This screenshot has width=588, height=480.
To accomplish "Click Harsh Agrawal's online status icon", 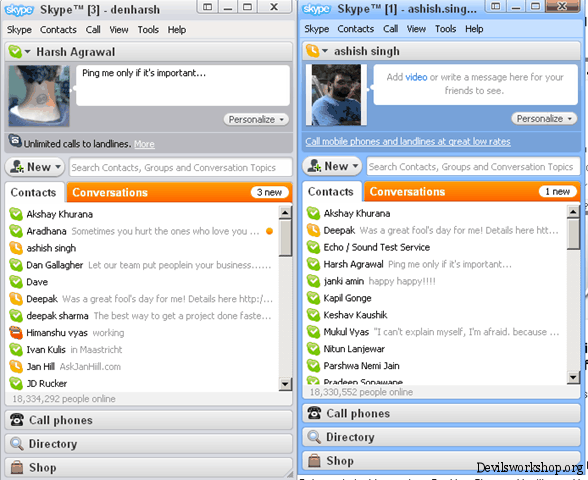I will pos(15,51).
